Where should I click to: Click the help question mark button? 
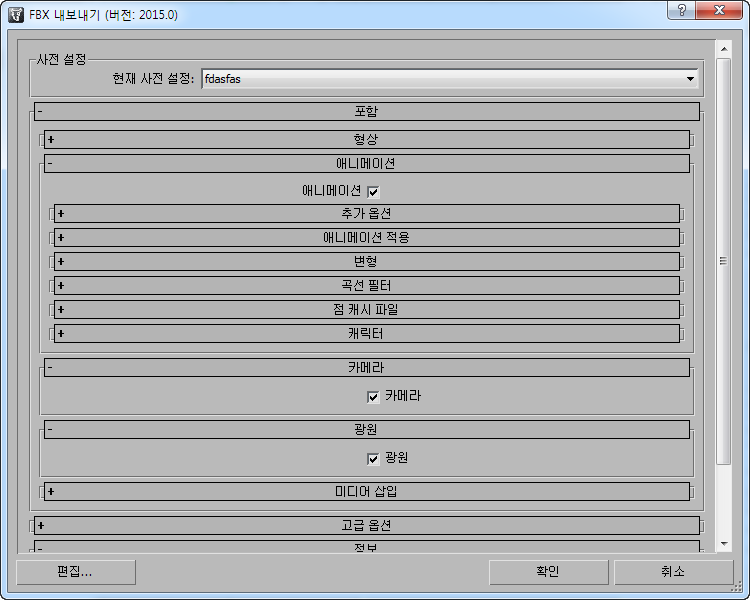[x=682, y=10]
